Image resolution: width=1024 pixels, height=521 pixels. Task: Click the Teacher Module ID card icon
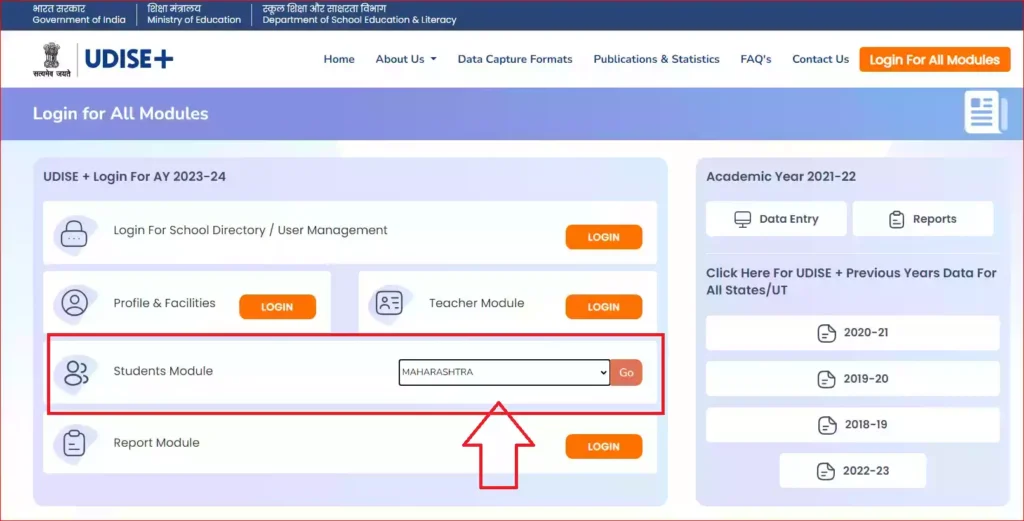(x=389, y=303)
